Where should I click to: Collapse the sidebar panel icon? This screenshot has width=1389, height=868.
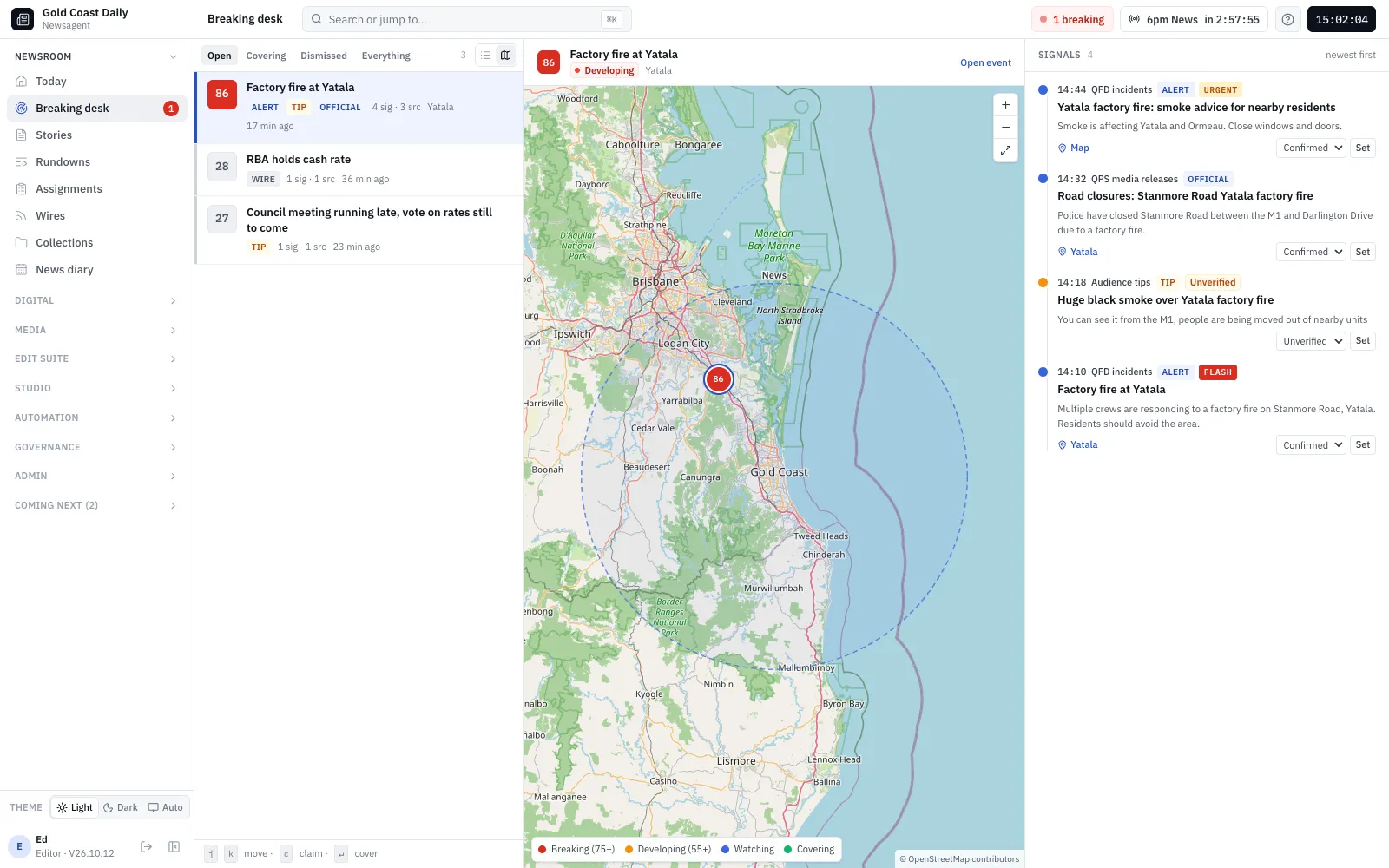pos(174,847)
